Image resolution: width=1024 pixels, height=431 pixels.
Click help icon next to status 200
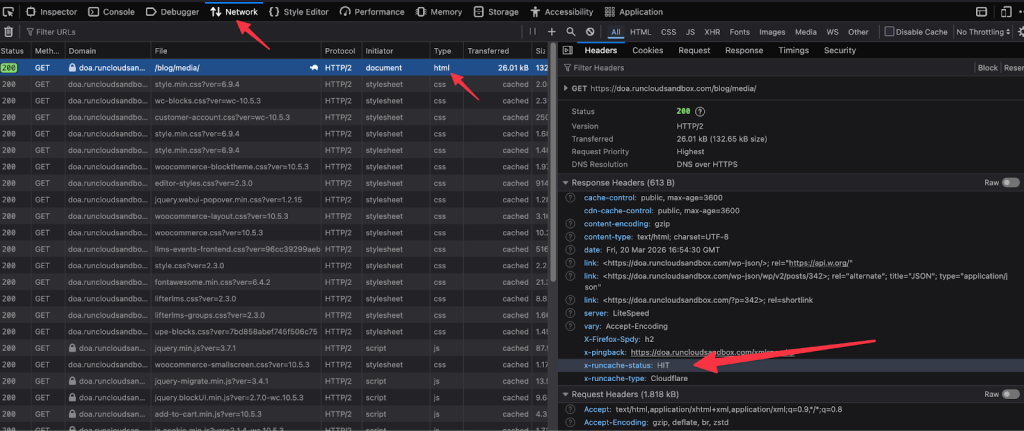pyautogui.click(x=701, y=112)
